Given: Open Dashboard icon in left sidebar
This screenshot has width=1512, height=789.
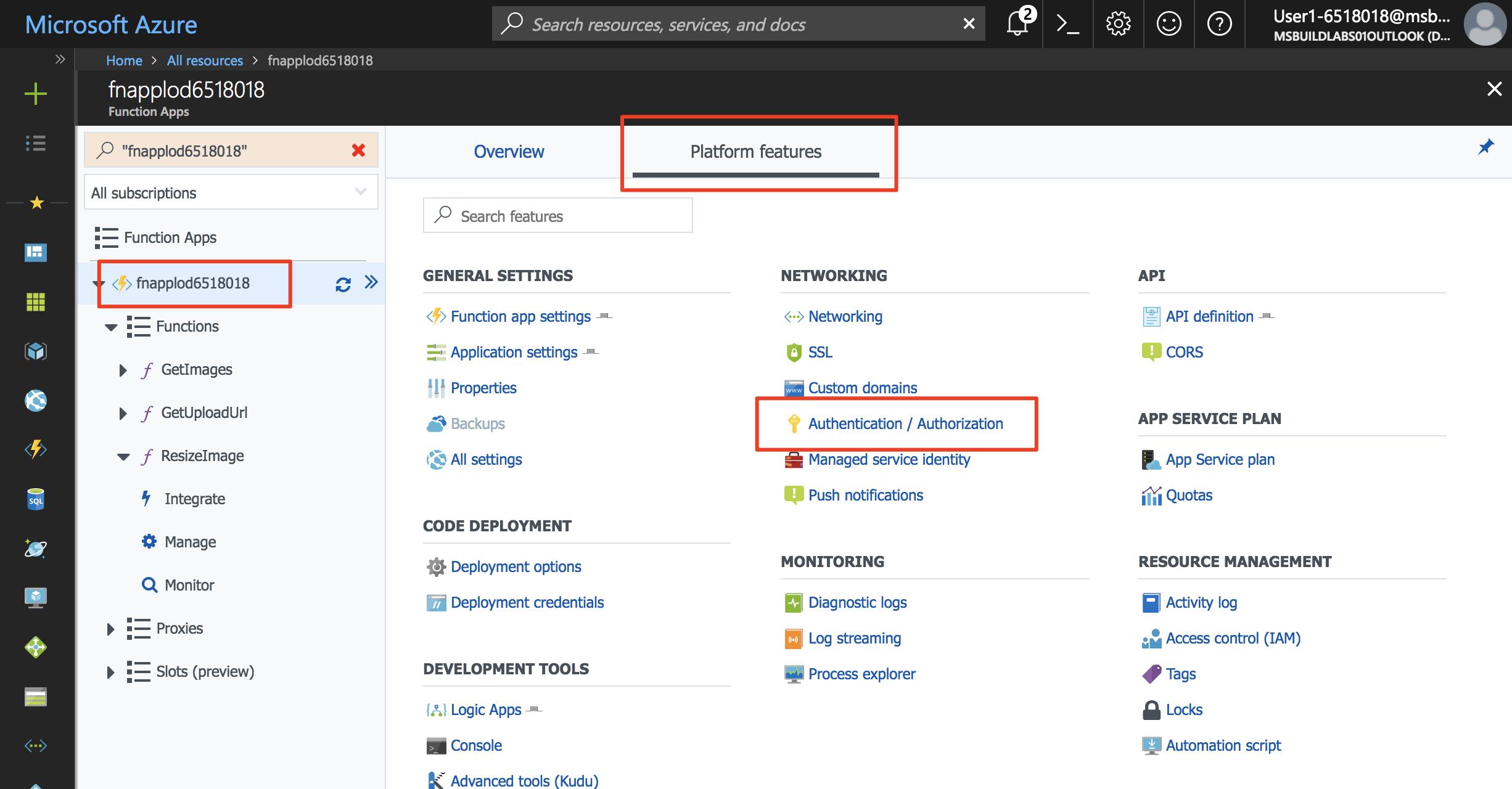Looking at the screenshot, I should 35,252.
